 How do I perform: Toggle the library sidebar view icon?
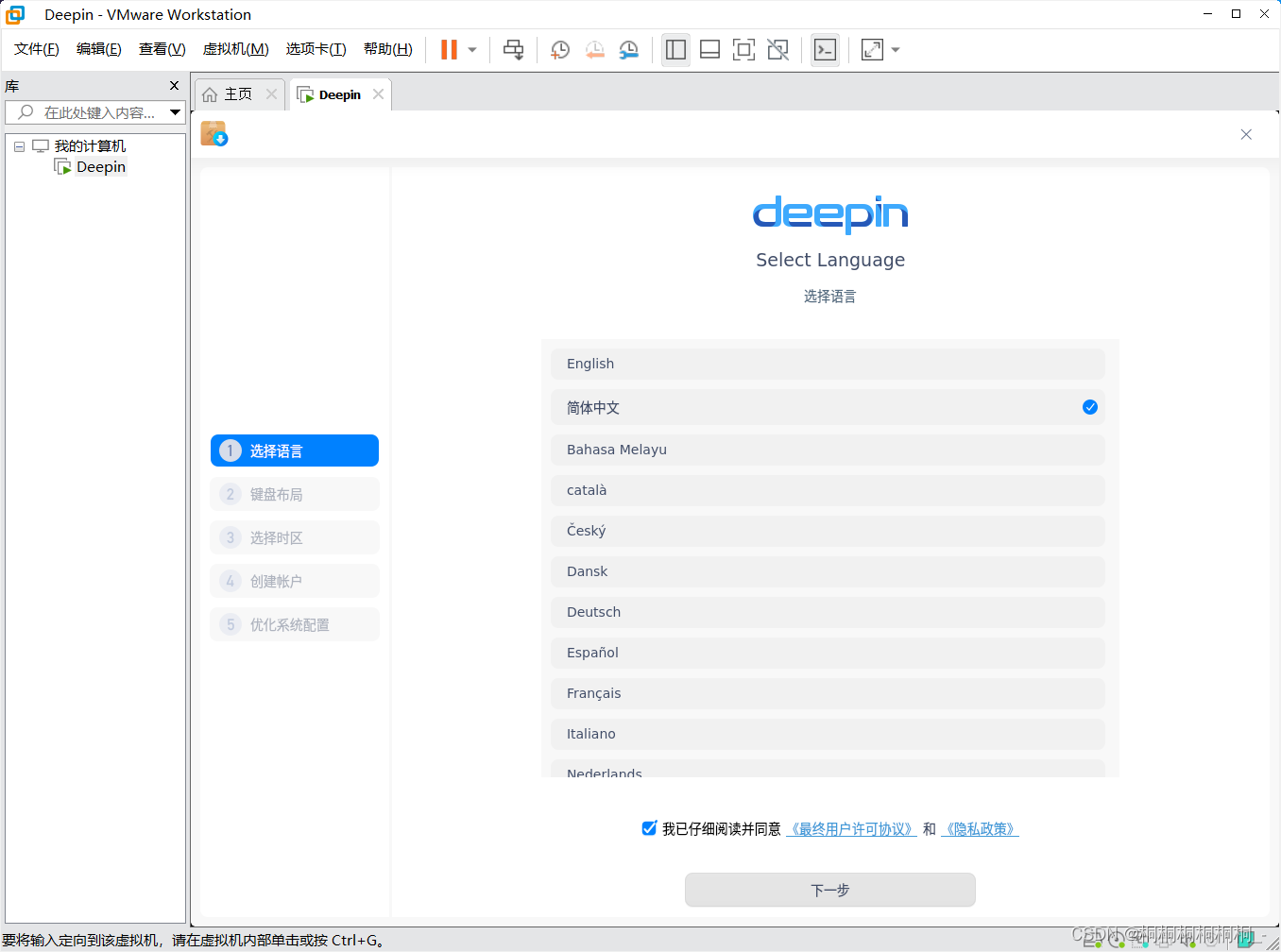coord(675,50)
